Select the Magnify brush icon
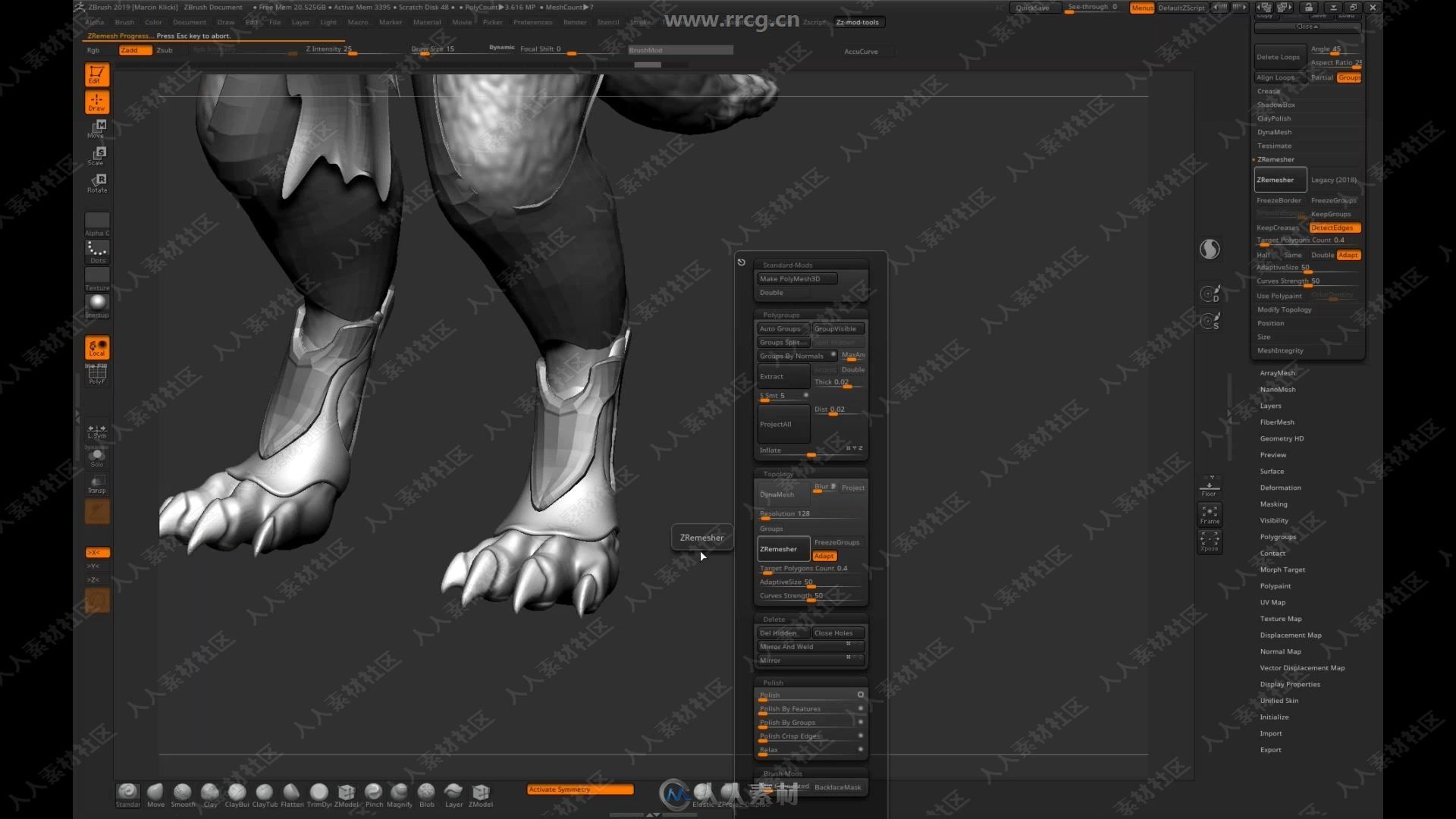 pos(400,795)
